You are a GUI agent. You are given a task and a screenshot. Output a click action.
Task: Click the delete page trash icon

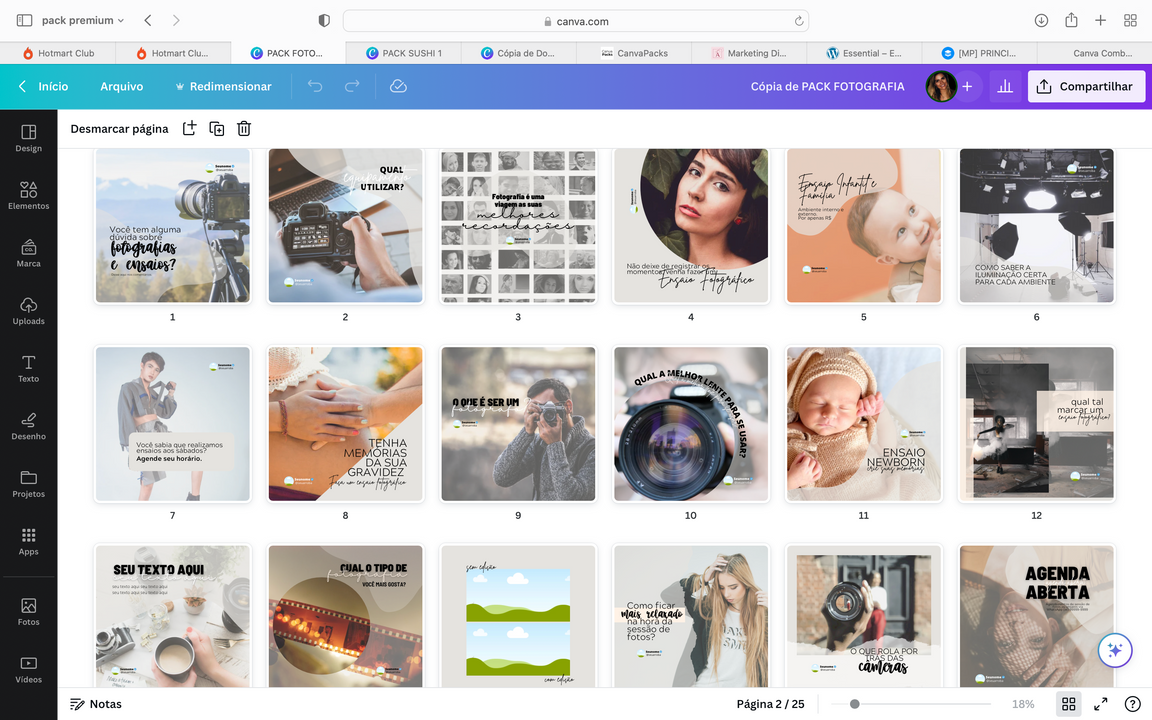coord(244,128)
